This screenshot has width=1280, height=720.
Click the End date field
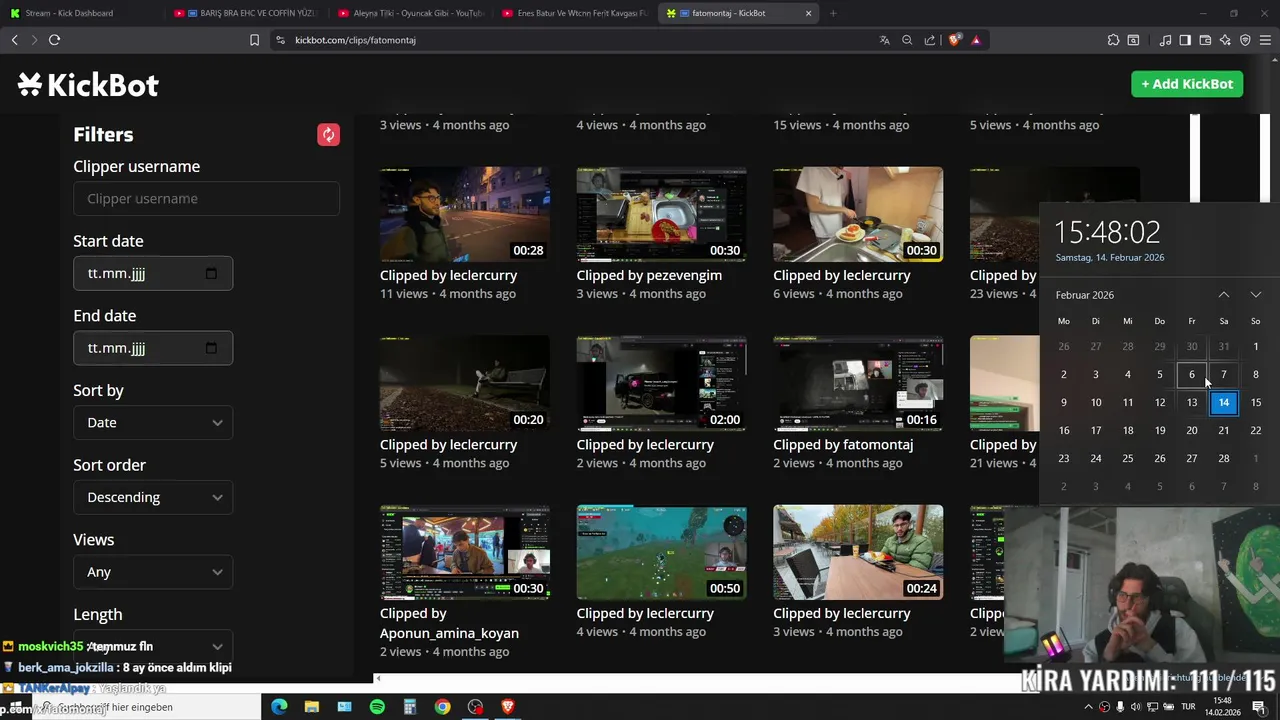tap(153, 348)
